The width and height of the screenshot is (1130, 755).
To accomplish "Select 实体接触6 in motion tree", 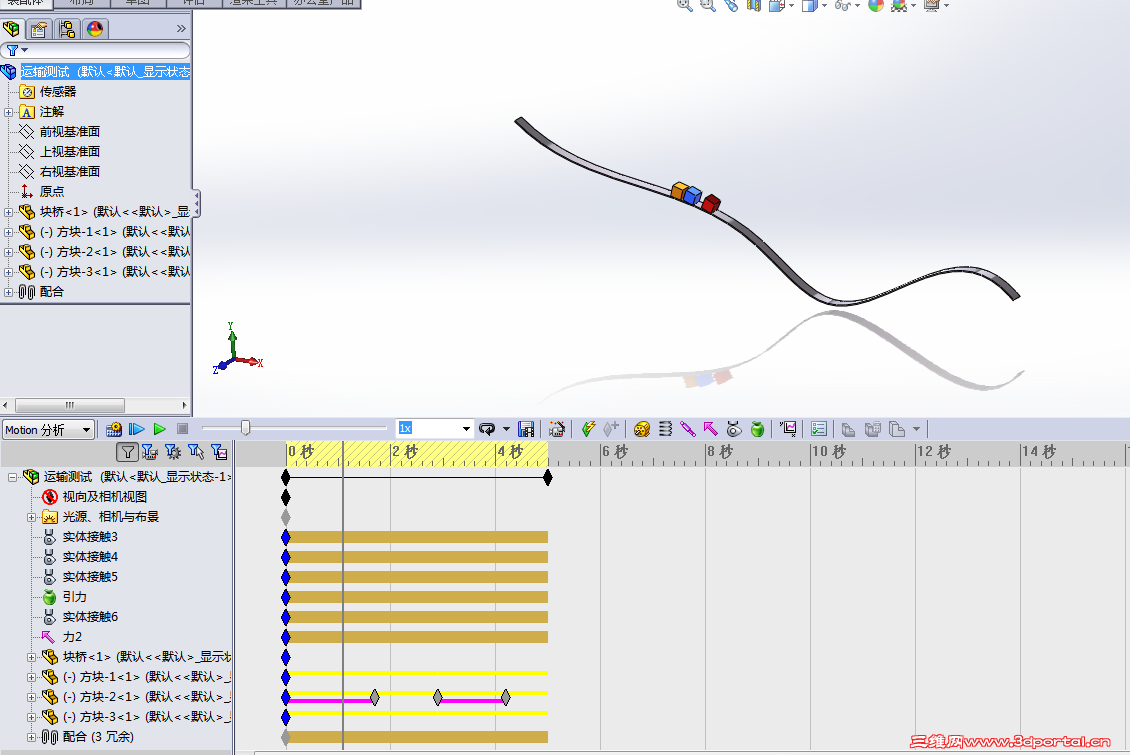I will (x=90, y=617).
